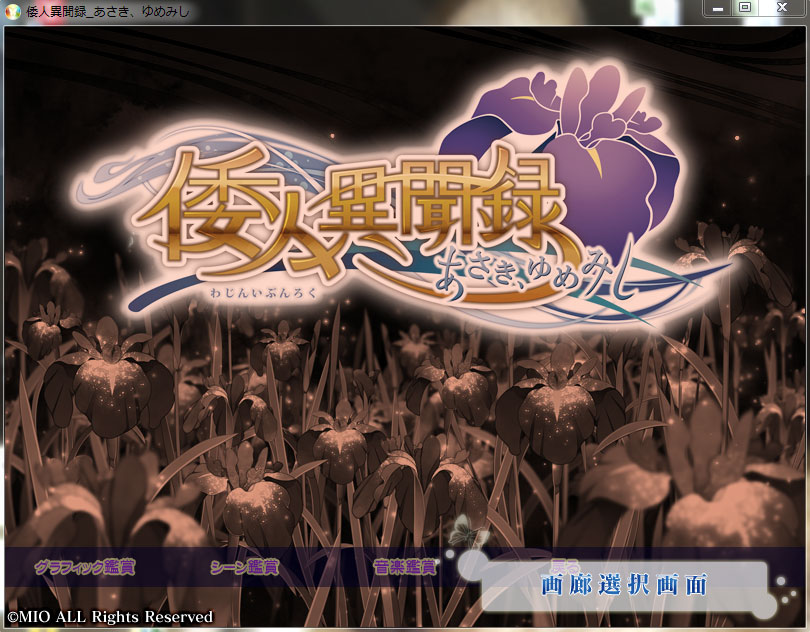The width and height of the screenshot is (810, 632).
Task: Open the 音楽鑑賞 music player
Action: [406, 567]
